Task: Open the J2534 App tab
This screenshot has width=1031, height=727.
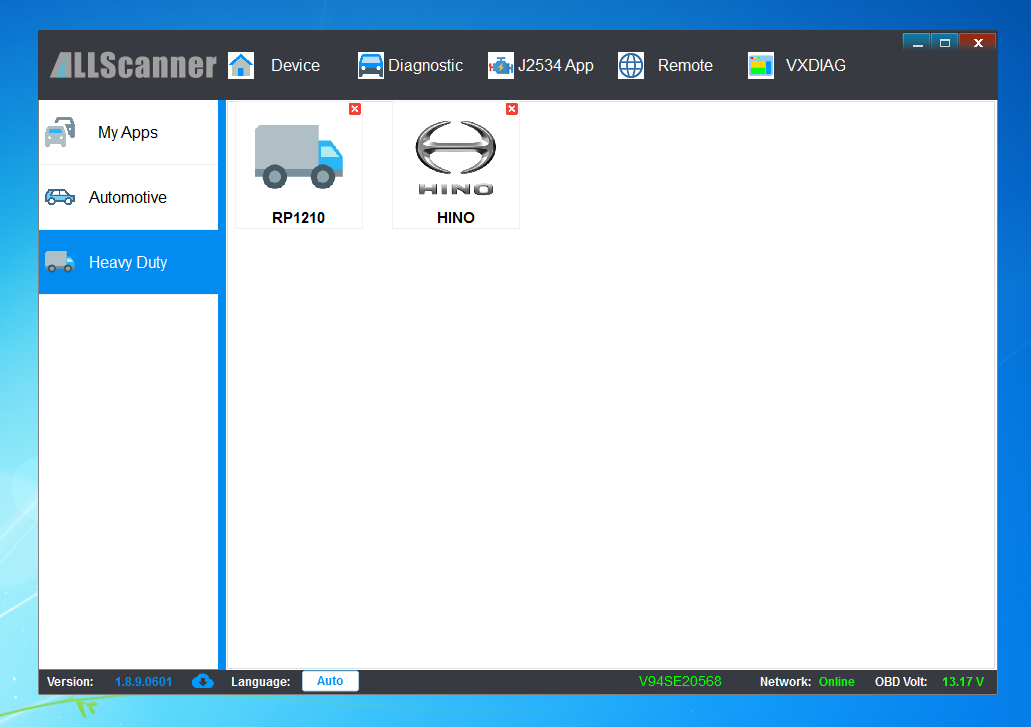Action: [x=556, y=66]
